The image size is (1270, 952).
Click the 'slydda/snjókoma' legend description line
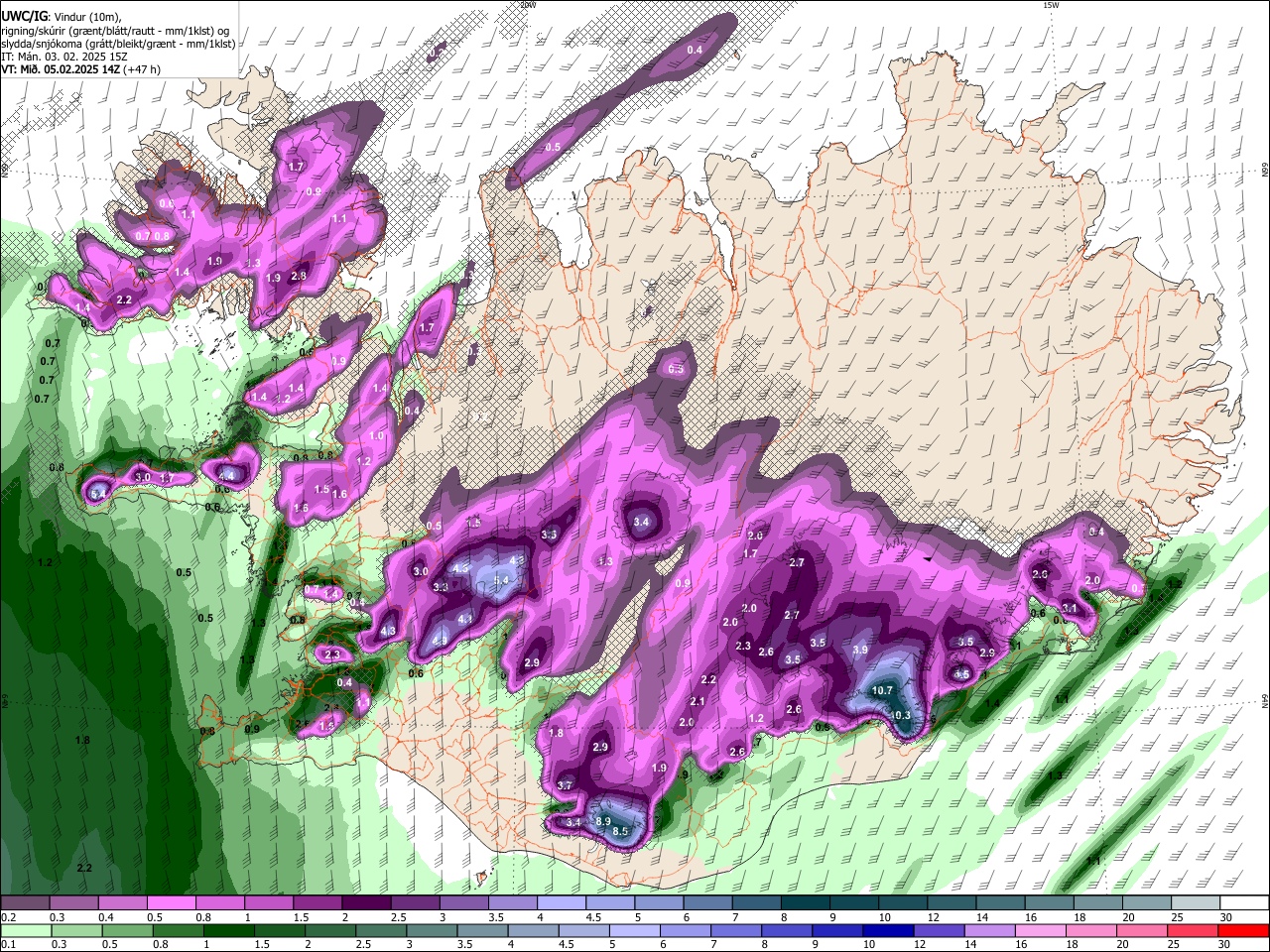tap(118, 44)
